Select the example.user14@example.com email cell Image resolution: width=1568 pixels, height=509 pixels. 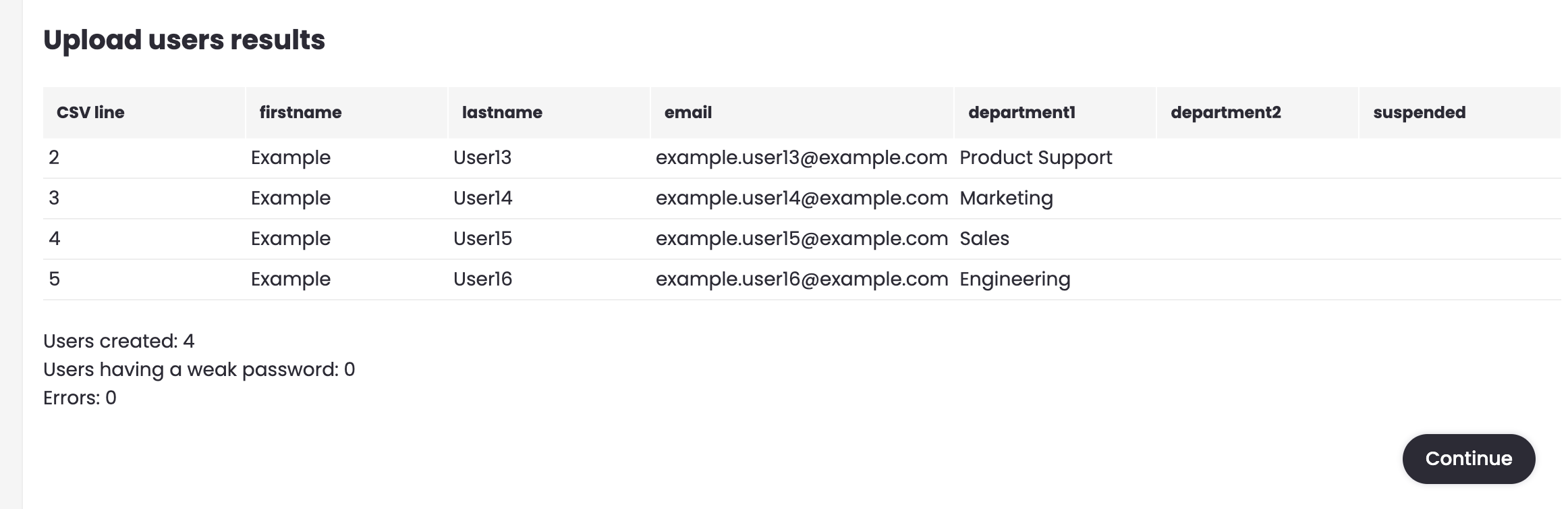(802, 198)
